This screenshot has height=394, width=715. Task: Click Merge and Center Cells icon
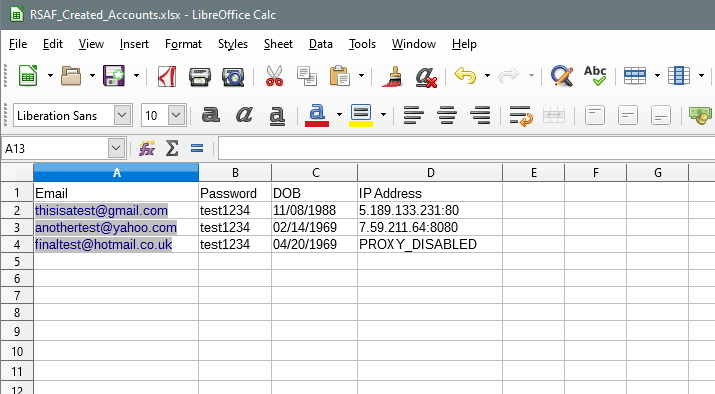(554, 115)
